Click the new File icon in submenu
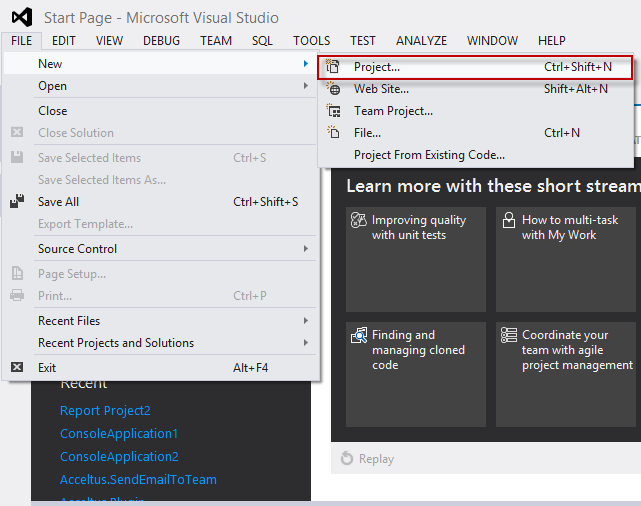641x506 pixels. click(x=334, y=132)
